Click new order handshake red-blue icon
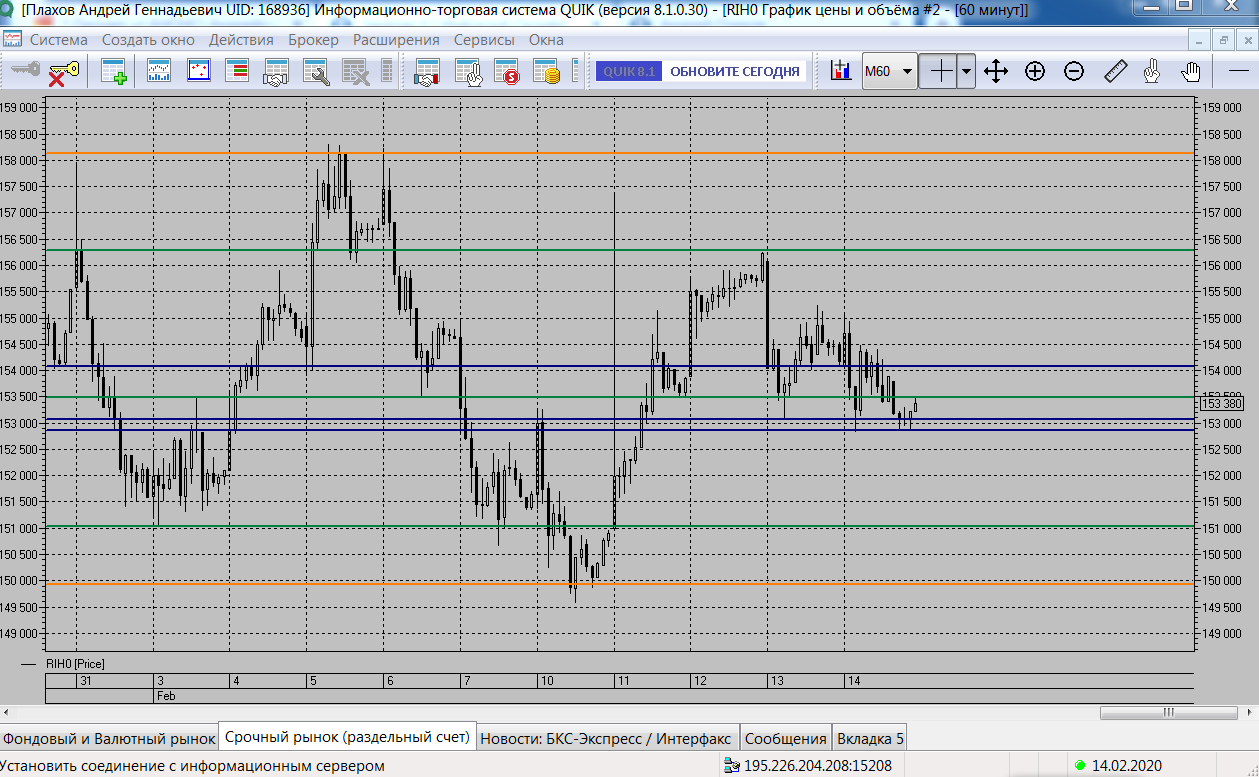The width and height of the screenshot is (1259, 777). [x=428, y=72]
